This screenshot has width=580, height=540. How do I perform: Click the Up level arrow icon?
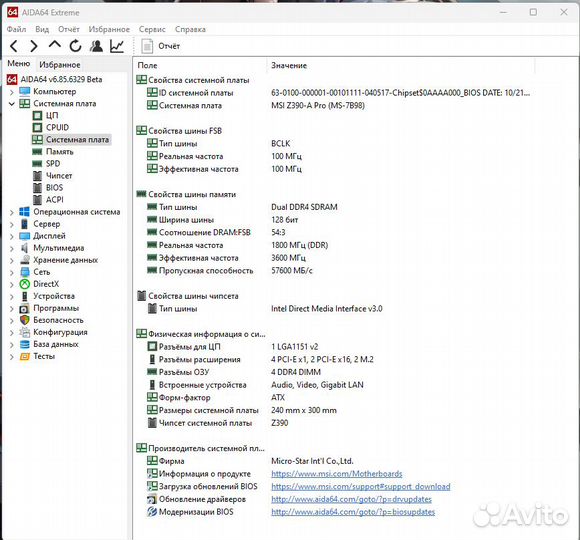[x=55, y=45]
